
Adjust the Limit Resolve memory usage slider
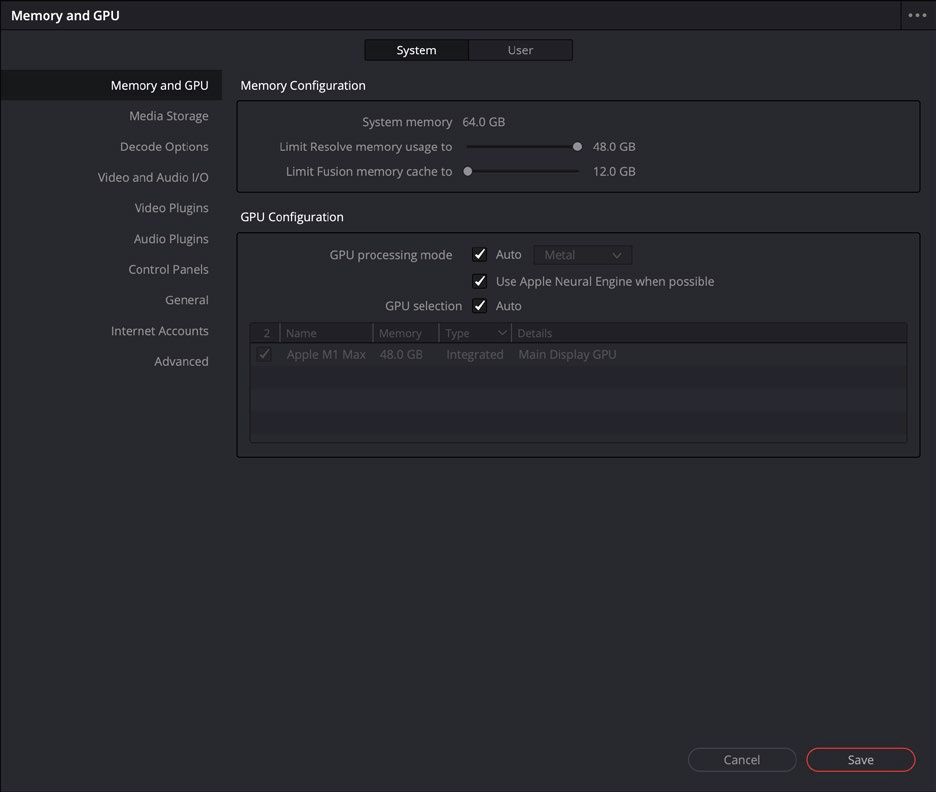tap(577, 146)
